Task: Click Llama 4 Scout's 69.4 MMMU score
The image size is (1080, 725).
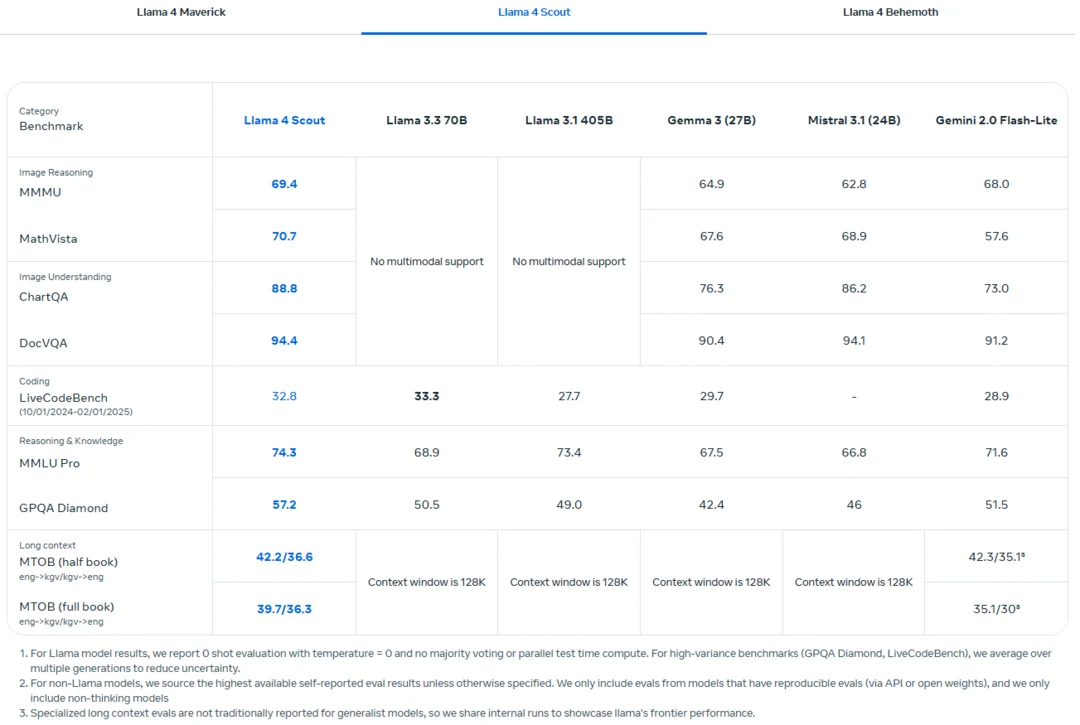Action: (284, 184)
